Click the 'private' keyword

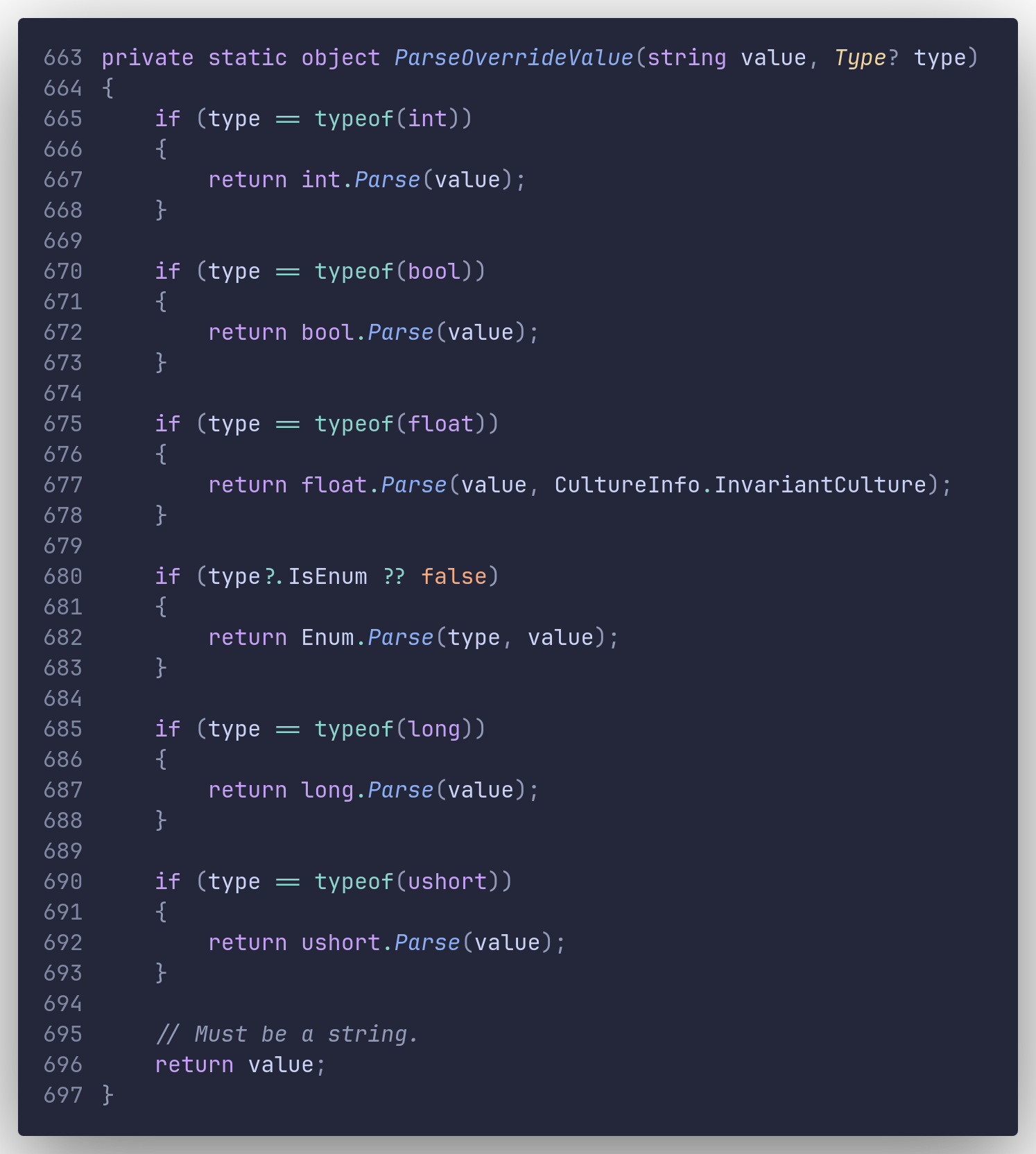pos(147,58)
